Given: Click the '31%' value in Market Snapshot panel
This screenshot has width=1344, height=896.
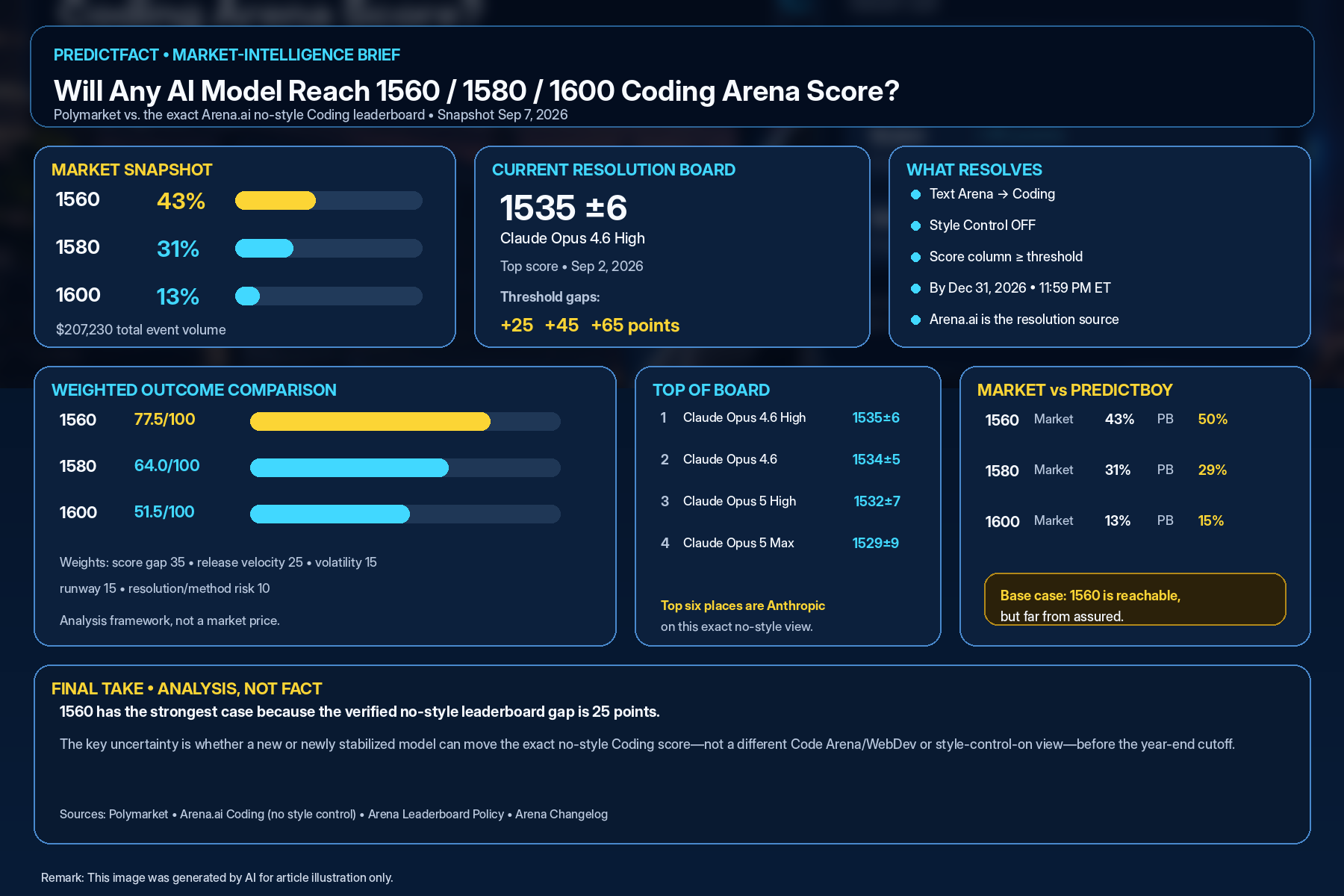Looking at the screenshot, I should [178, 249].
